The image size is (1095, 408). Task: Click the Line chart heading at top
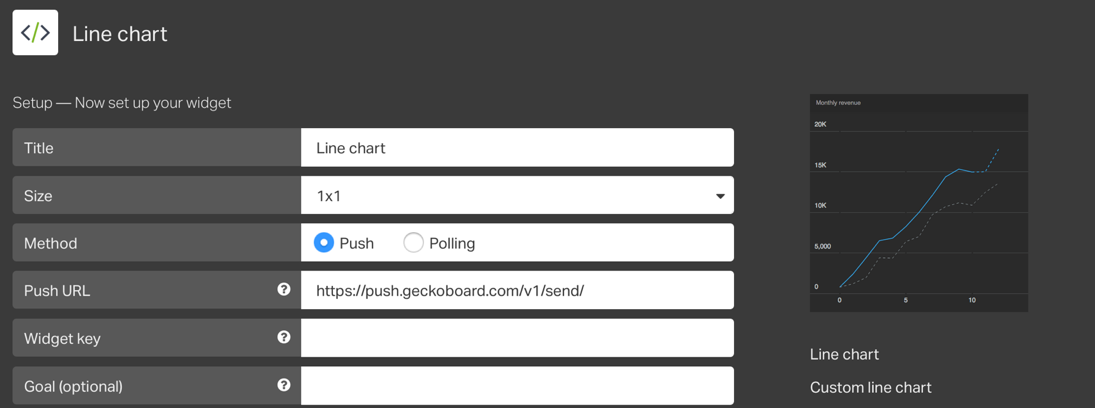(x=120, y=34)
